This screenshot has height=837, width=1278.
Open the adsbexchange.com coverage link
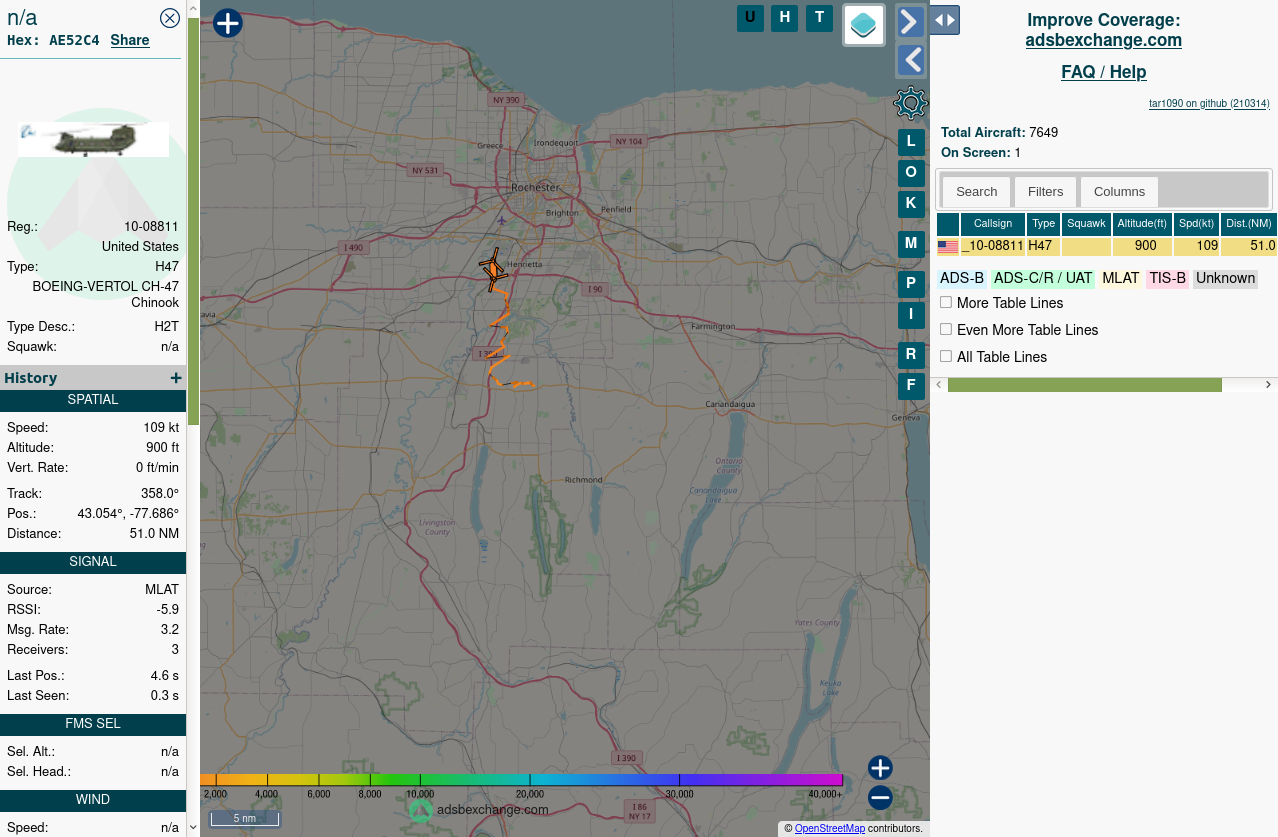(x=1104, y=40)
